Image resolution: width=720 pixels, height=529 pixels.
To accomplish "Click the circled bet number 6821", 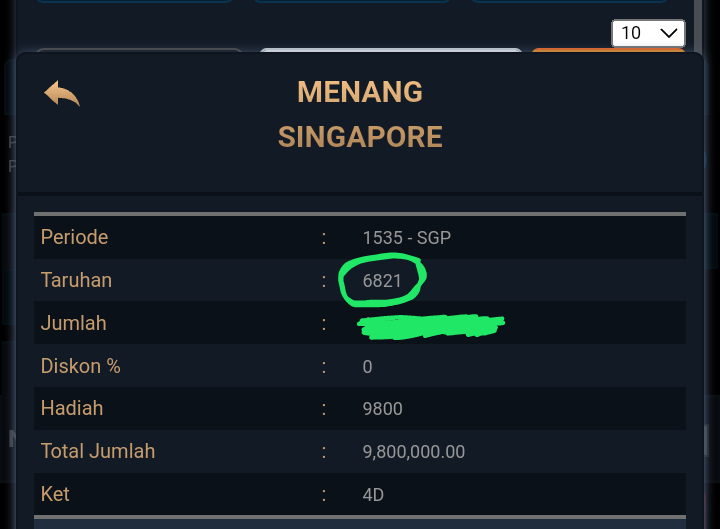I will coord(382,281).
